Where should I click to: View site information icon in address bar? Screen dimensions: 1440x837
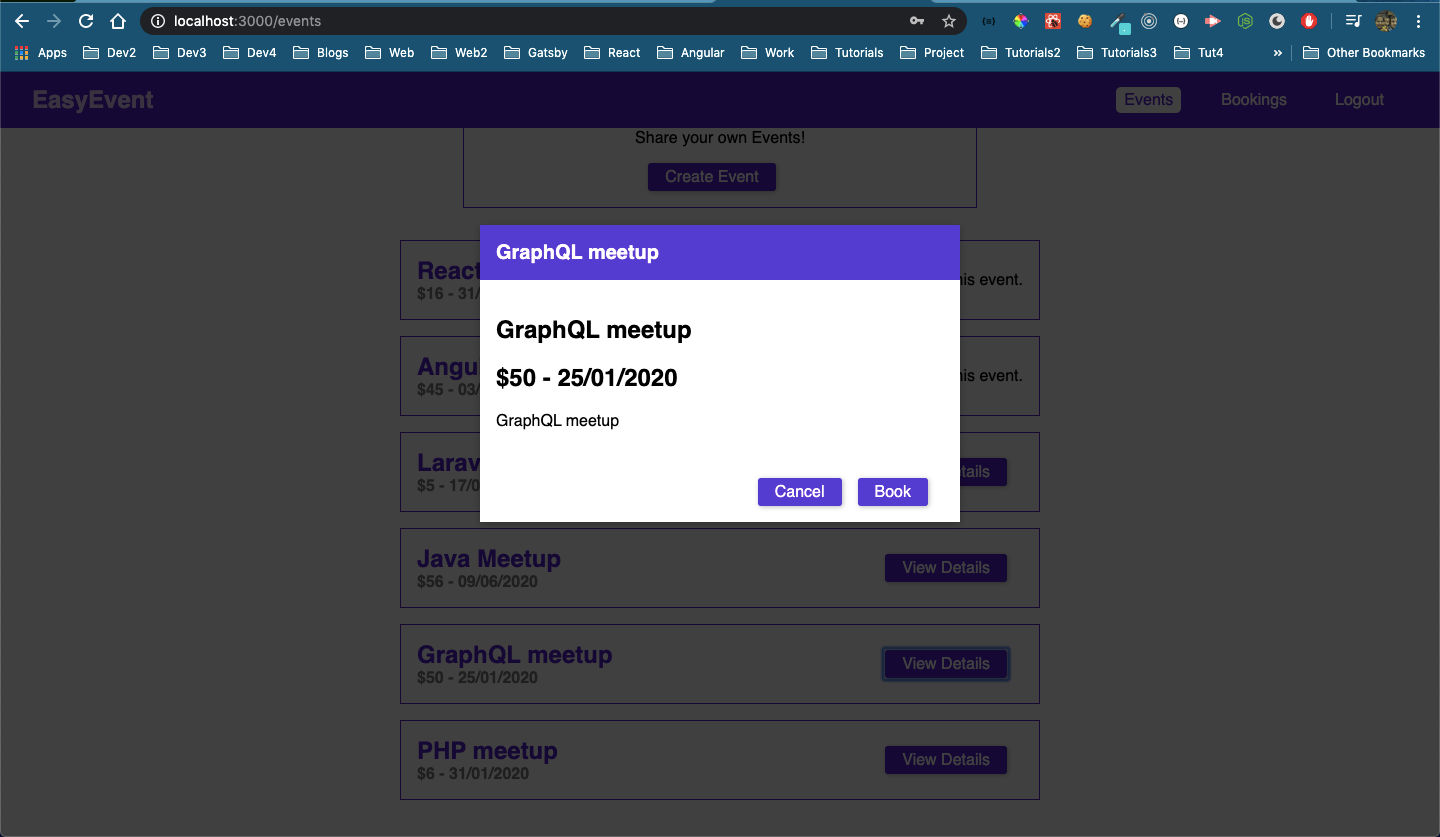[x=158, y=21]
